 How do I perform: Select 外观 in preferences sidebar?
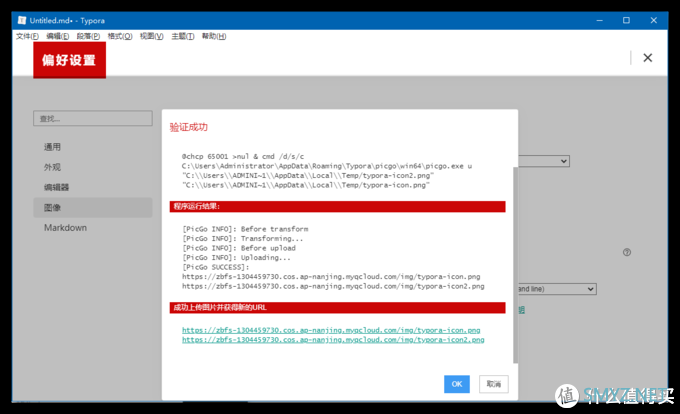52,167
